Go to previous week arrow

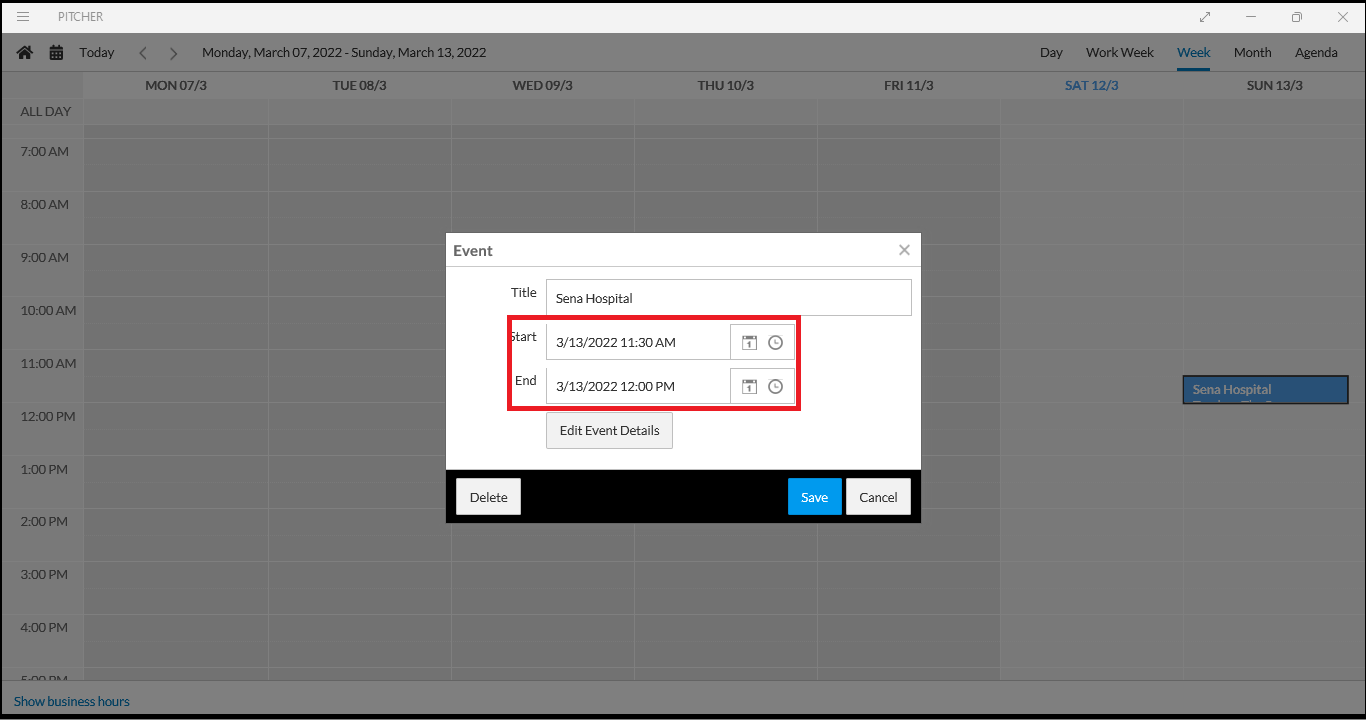(x=143, y=53)
